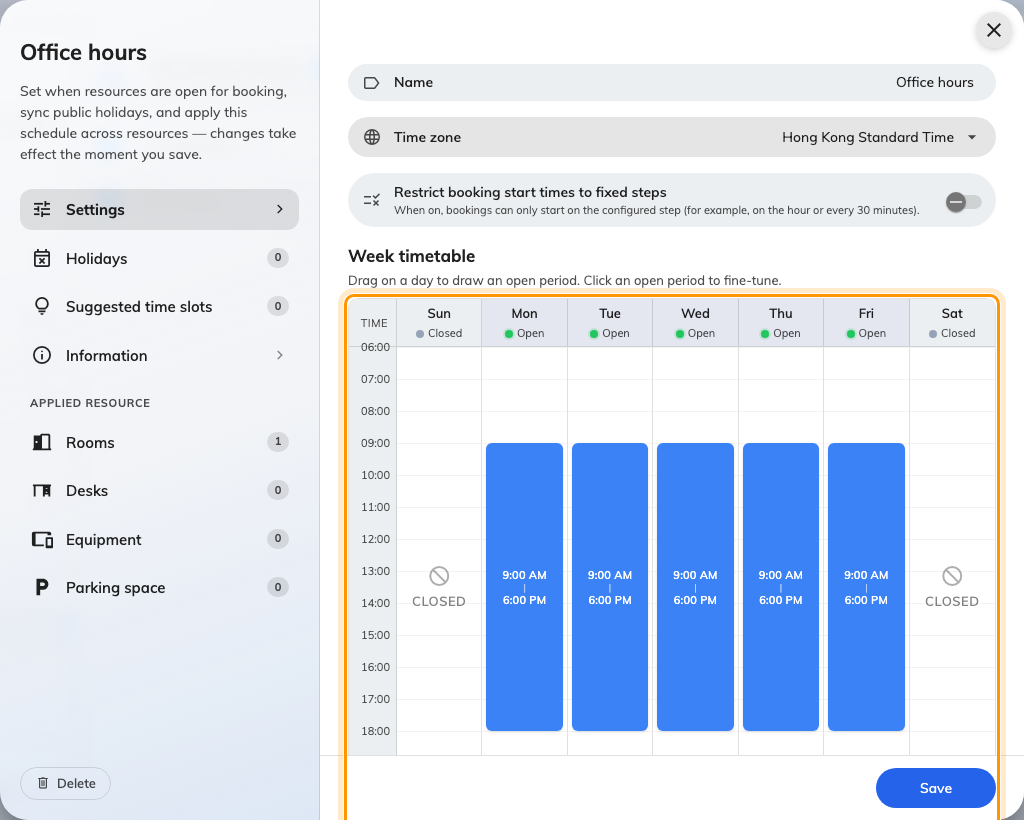
Task: Edit the Name field value Office hours
Action: (935, 82)
